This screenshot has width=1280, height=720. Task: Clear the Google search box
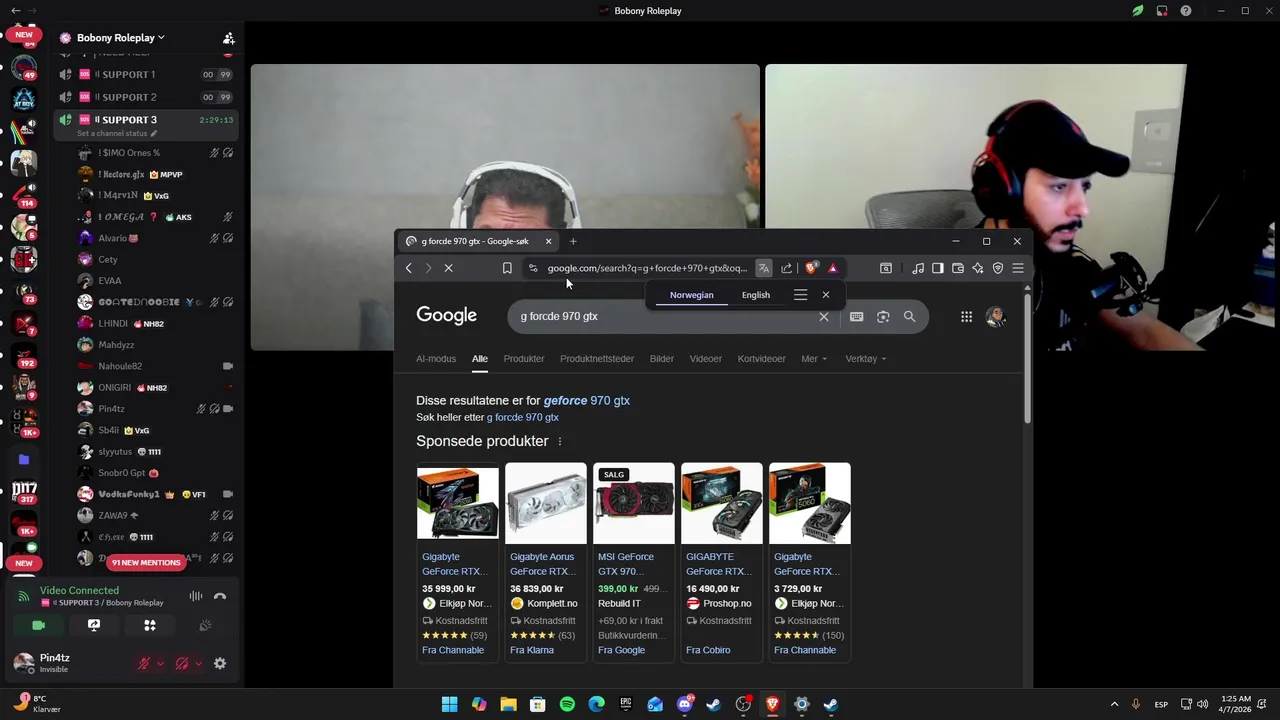pyautogui.click(x=824, y=317)
